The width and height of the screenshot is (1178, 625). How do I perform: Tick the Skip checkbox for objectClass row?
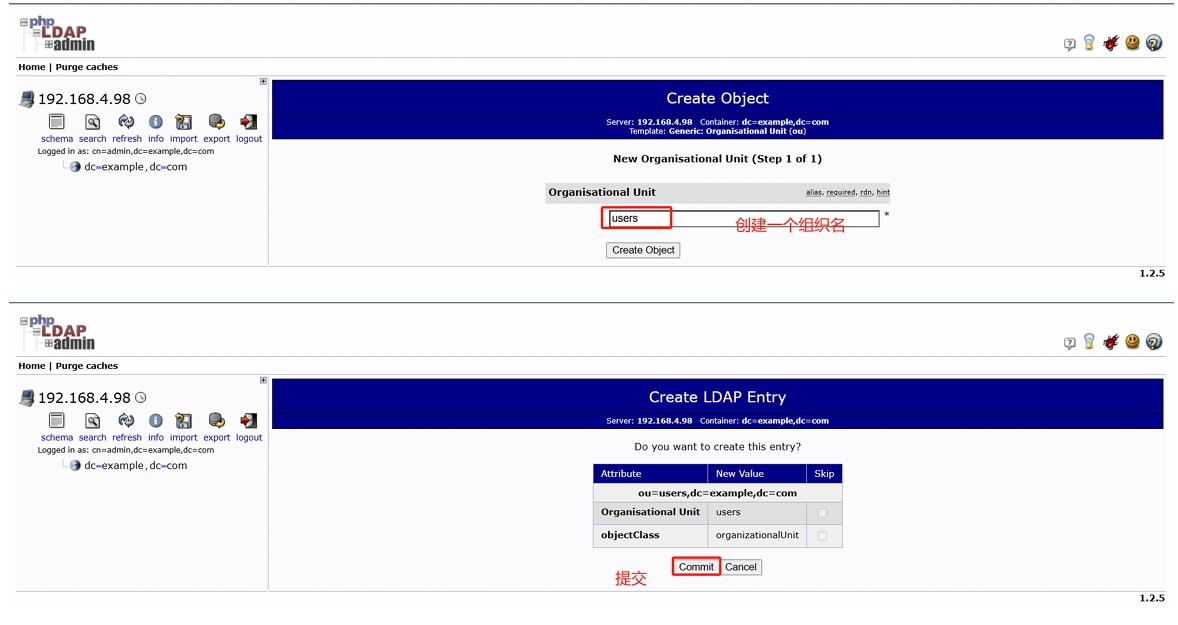coord(822,535)
